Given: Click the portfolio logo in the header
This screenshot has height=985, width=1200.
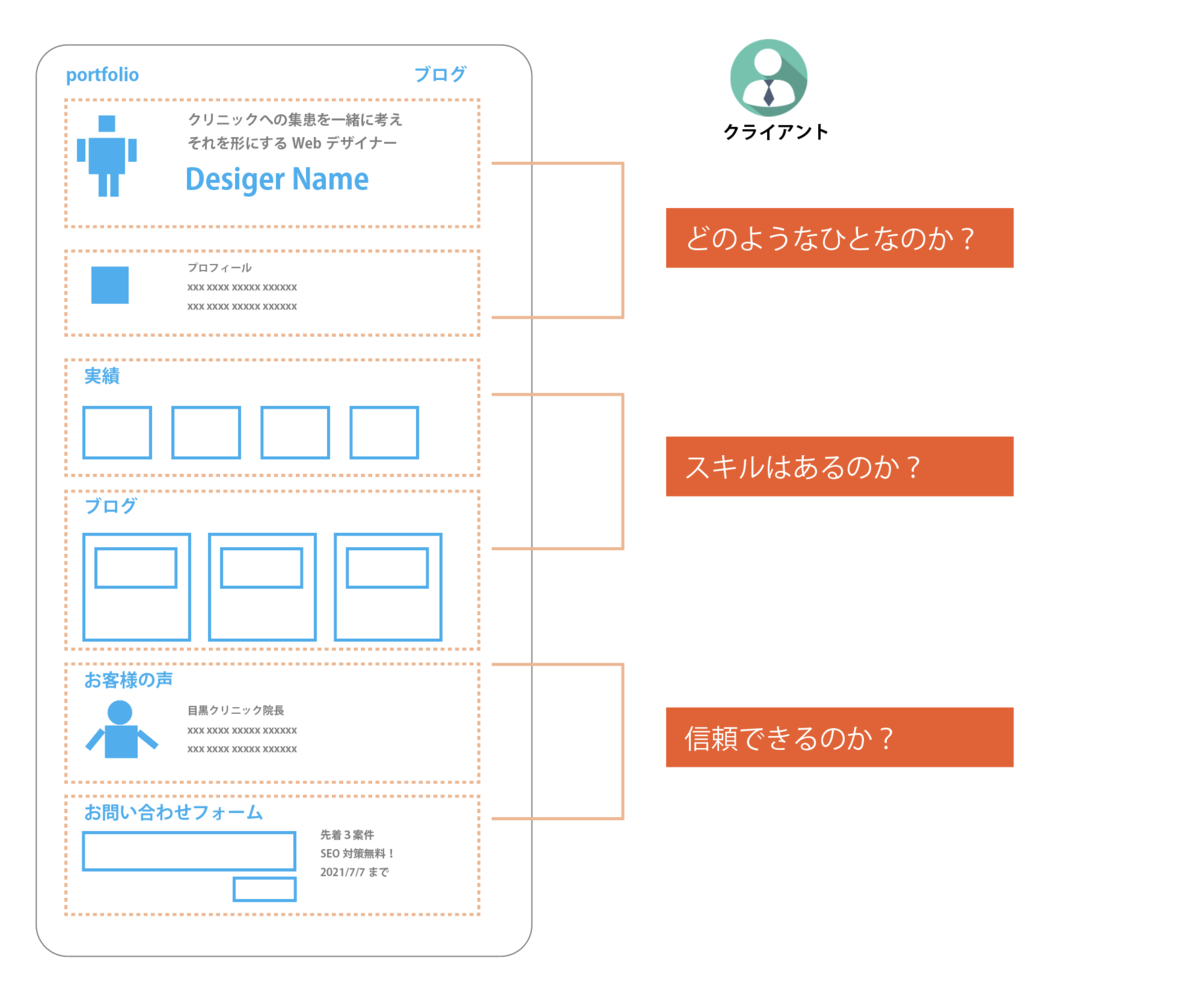Looking at the screenshot, I should point(102,75).
